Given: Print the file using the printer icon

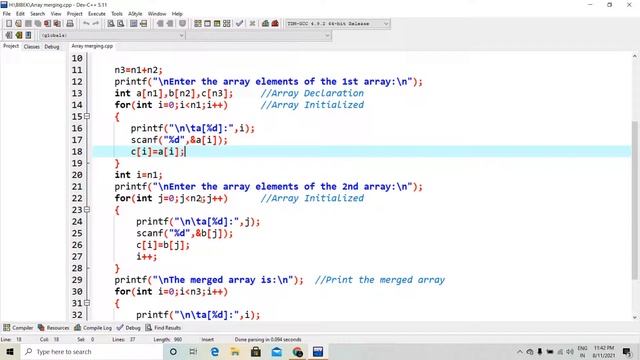Looking at the screenshot, I should tap(70, 24).
